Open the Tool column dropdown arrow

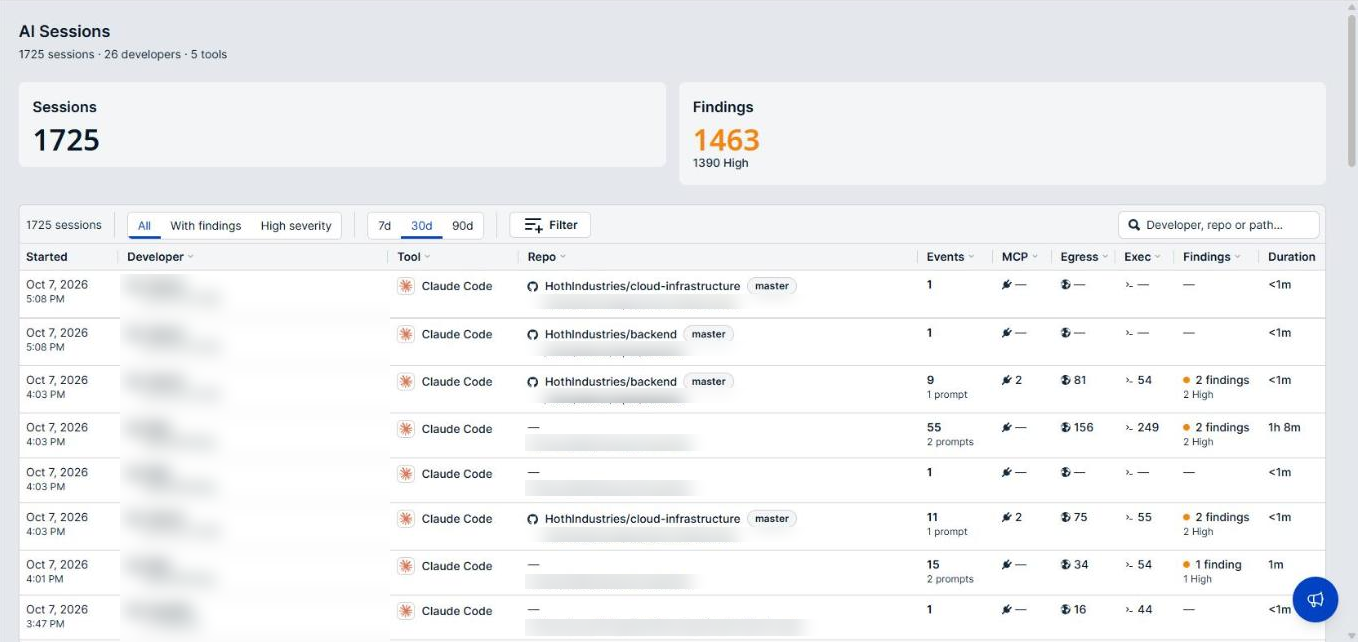point(428,257)
